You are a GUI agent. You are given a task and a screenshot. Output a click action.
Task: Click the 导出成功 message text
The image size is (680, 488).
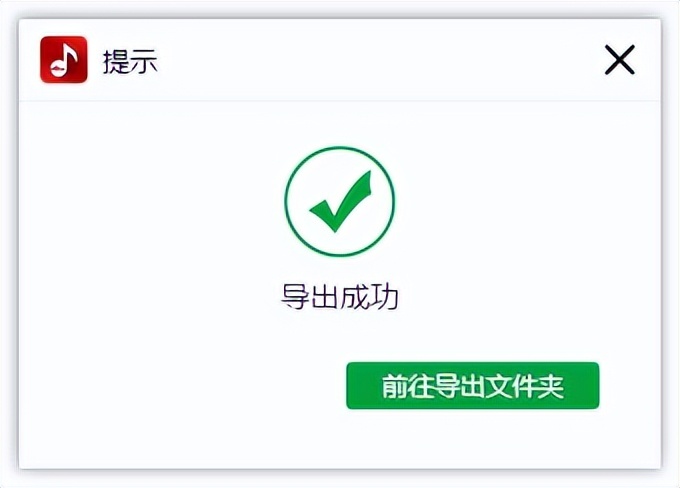coord(340,297)
